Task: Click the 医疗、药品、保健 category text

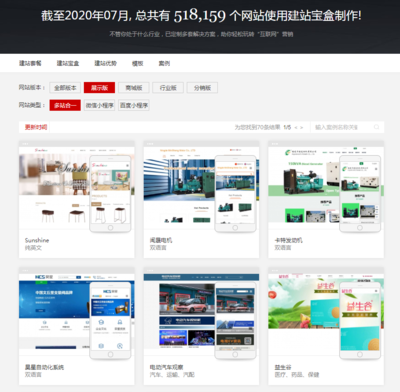Action: [x=297, y=375]
